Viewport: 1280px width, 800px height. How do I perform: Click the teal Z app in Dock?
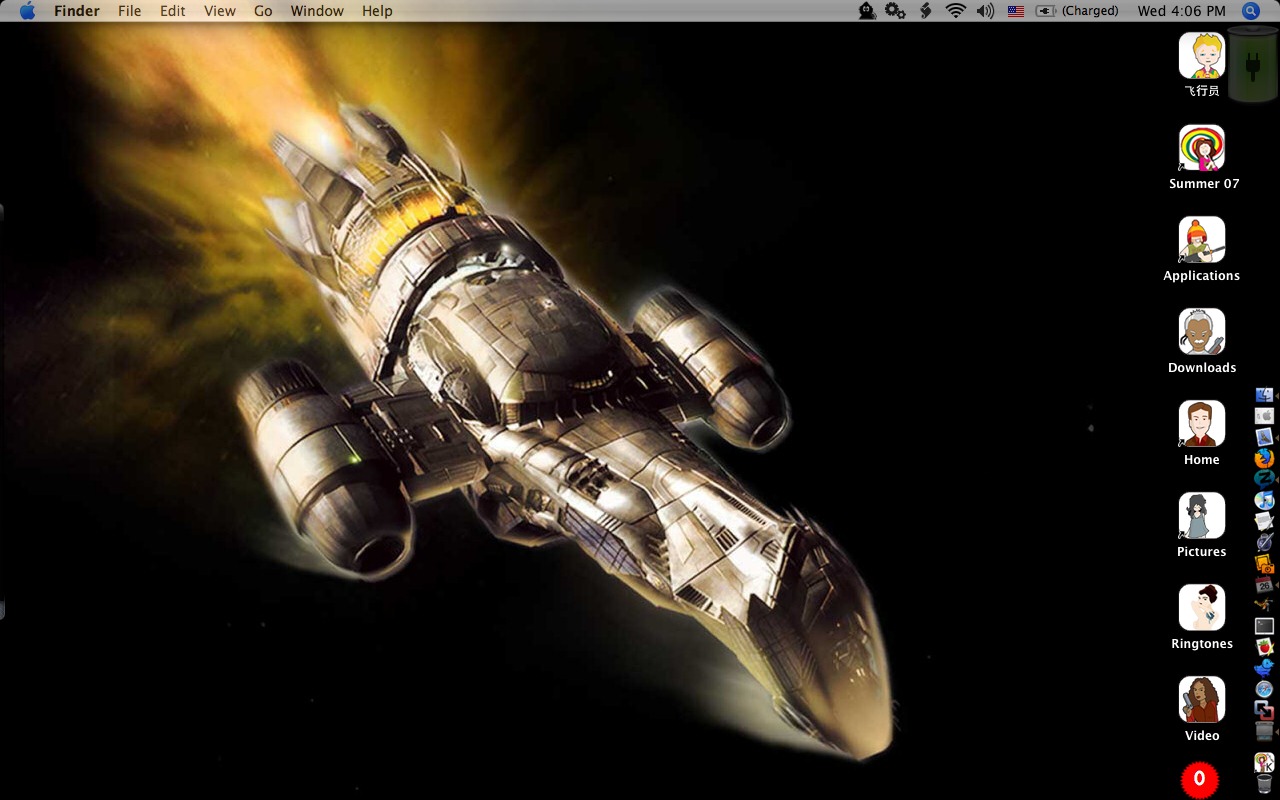tap(1264, 479)
